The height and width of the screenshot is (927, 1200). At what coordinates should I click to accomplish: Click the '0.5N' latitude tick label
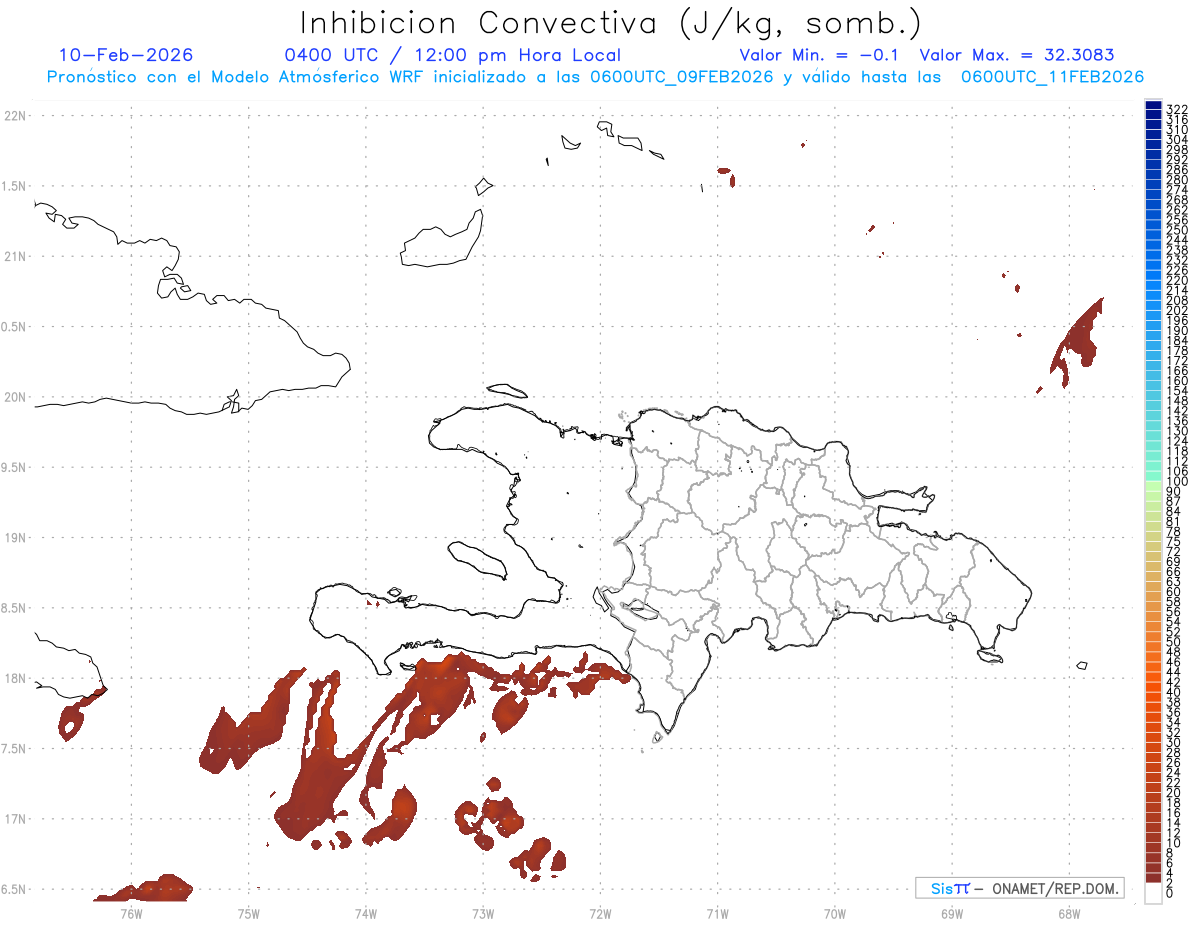[x=15, y=327]
